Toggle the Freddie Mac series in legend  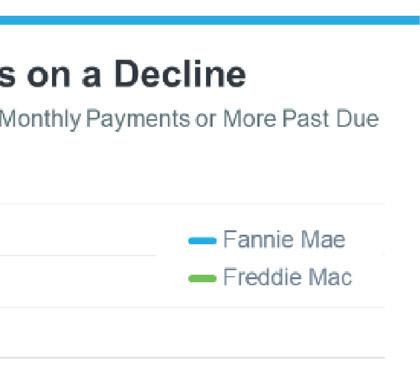(270, 277)
